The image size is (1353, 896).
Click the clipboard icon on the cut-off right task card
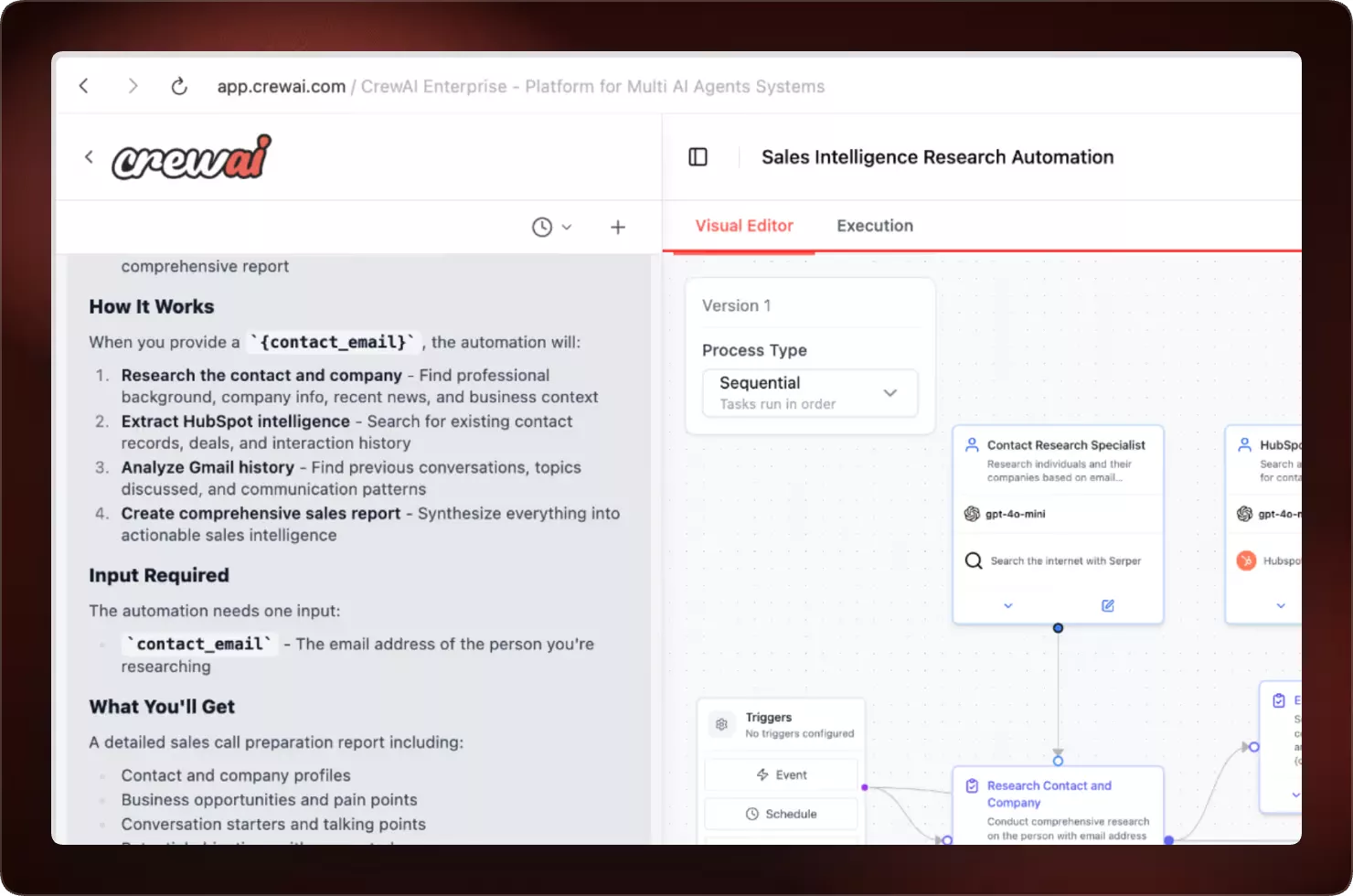pyautogui.click(x=1279, y=700)
